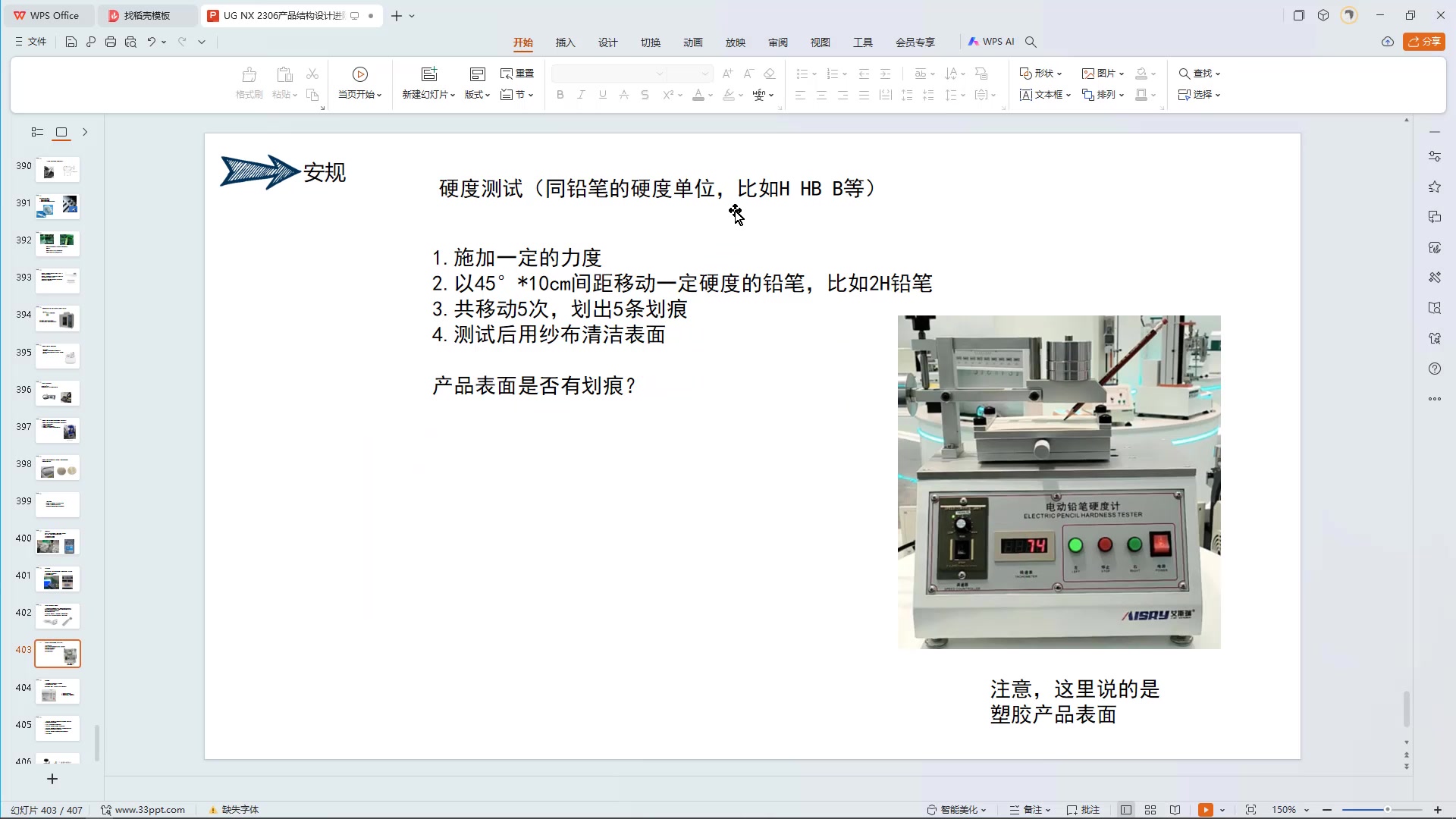The image size is (1456, 819).
Task: Click the 分享 share button
Action: coord(1425,42)
